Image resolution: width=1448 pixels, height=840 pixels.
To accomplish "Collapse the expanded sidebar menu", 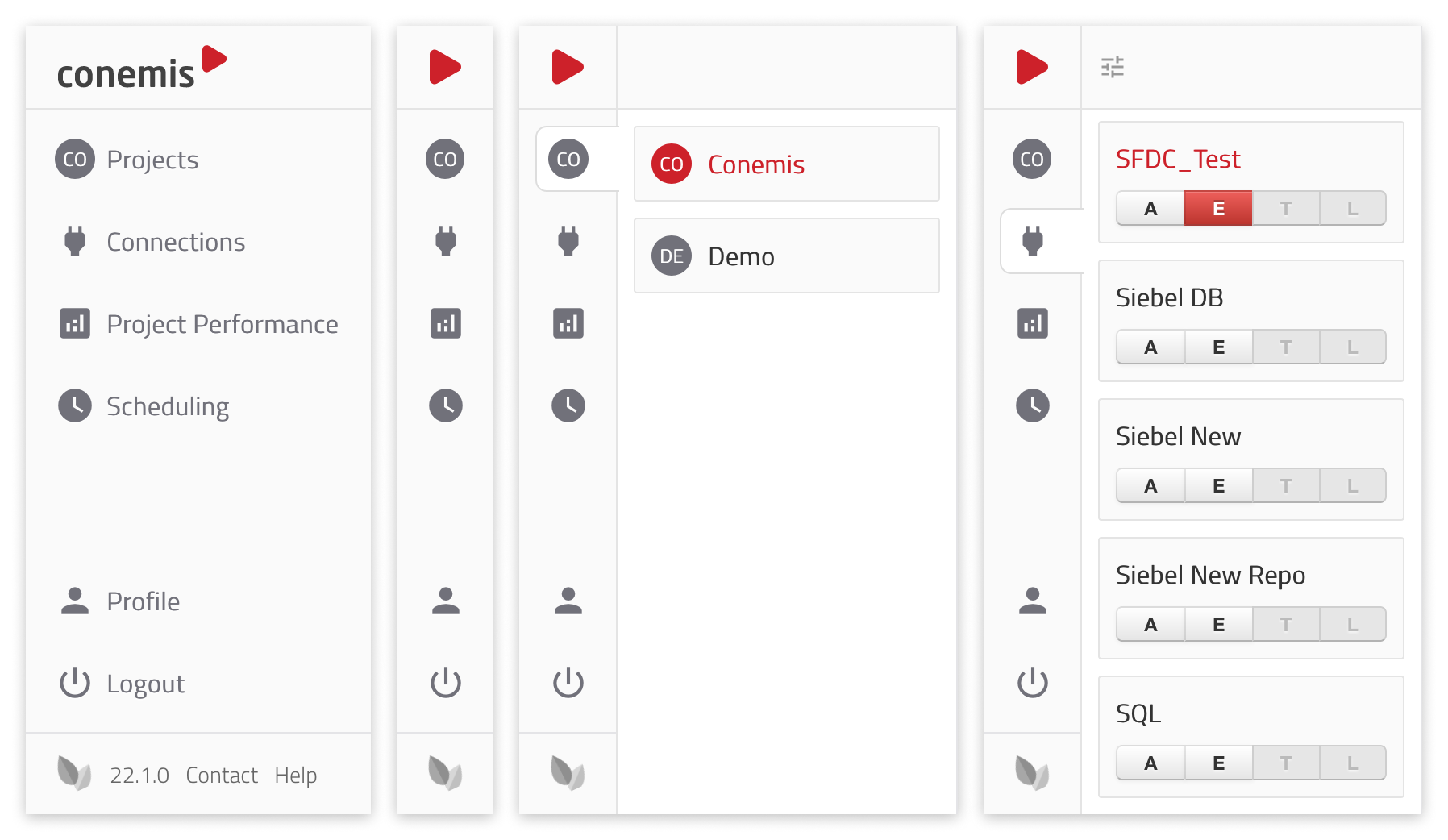I will coord(445,67).
